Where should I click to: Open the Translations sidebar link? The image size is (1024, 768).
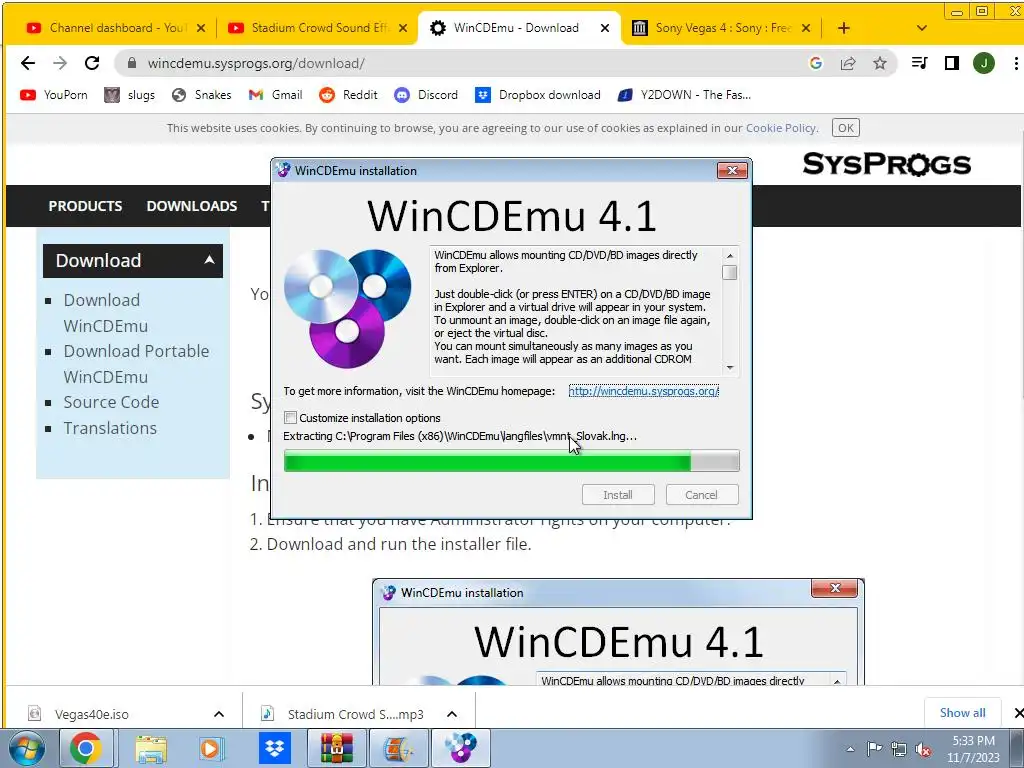pos(110,428)
